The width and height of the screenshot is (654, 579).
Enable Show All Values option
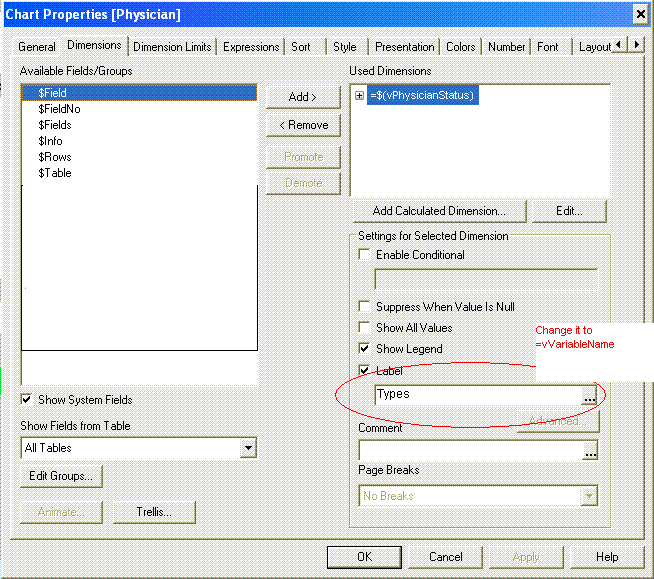tap(364, 327)
